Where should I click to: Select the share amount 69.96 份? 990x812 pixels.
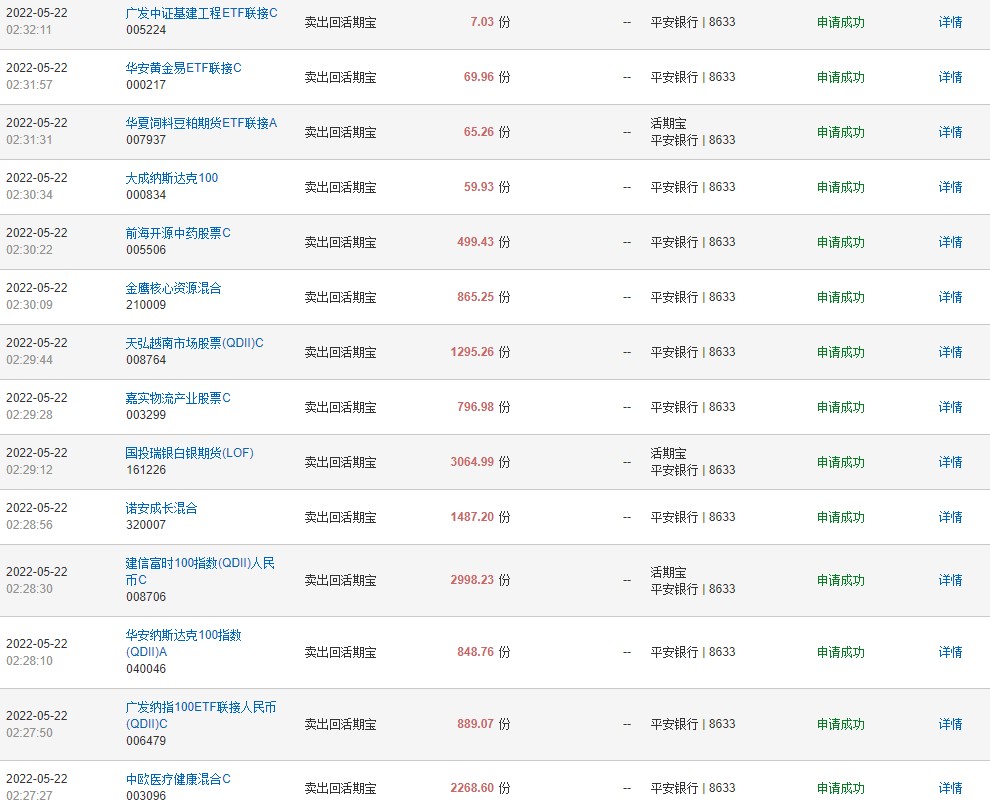[x=487, y=77]
